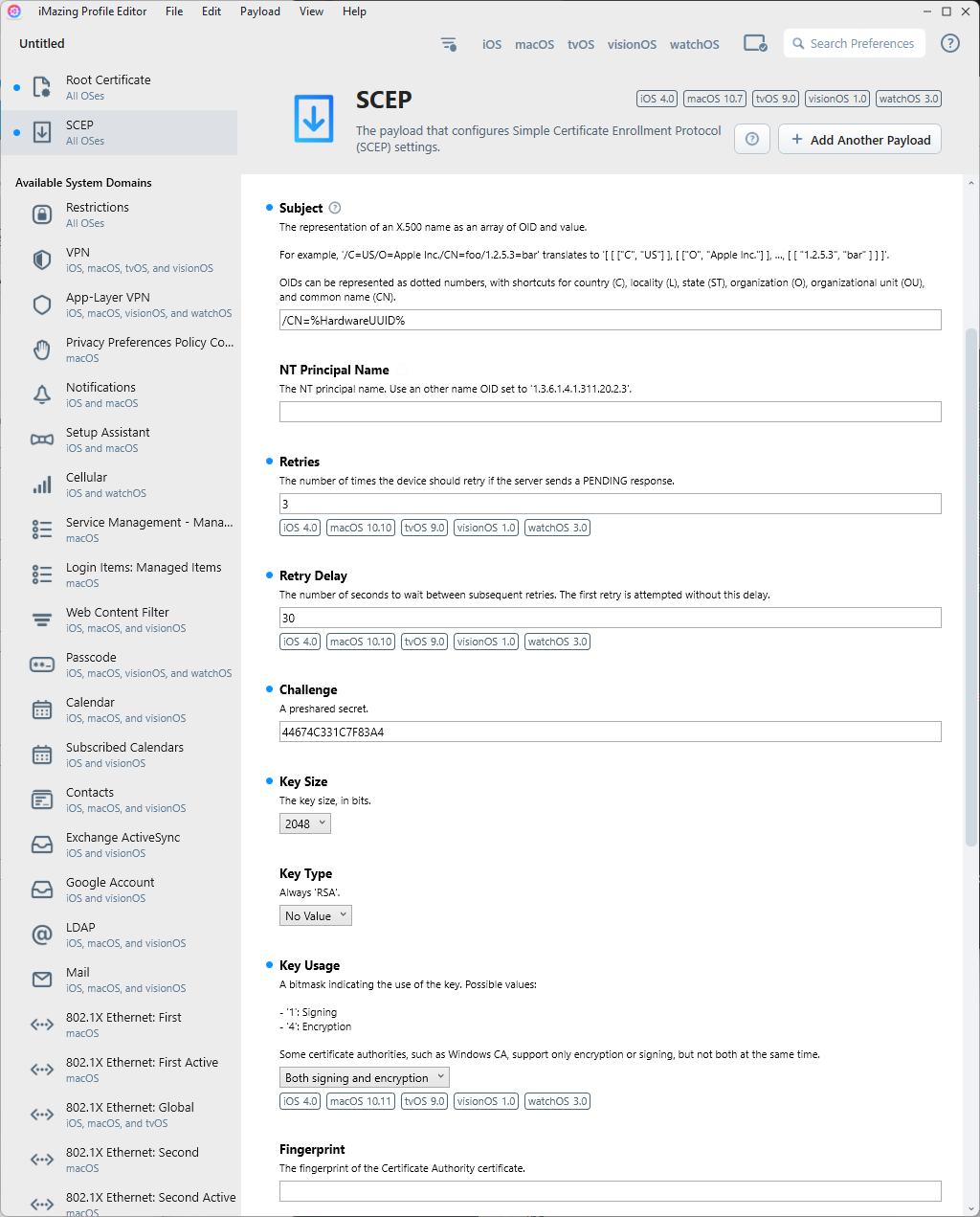Select the Google Account tray icon

click(42, 890)
